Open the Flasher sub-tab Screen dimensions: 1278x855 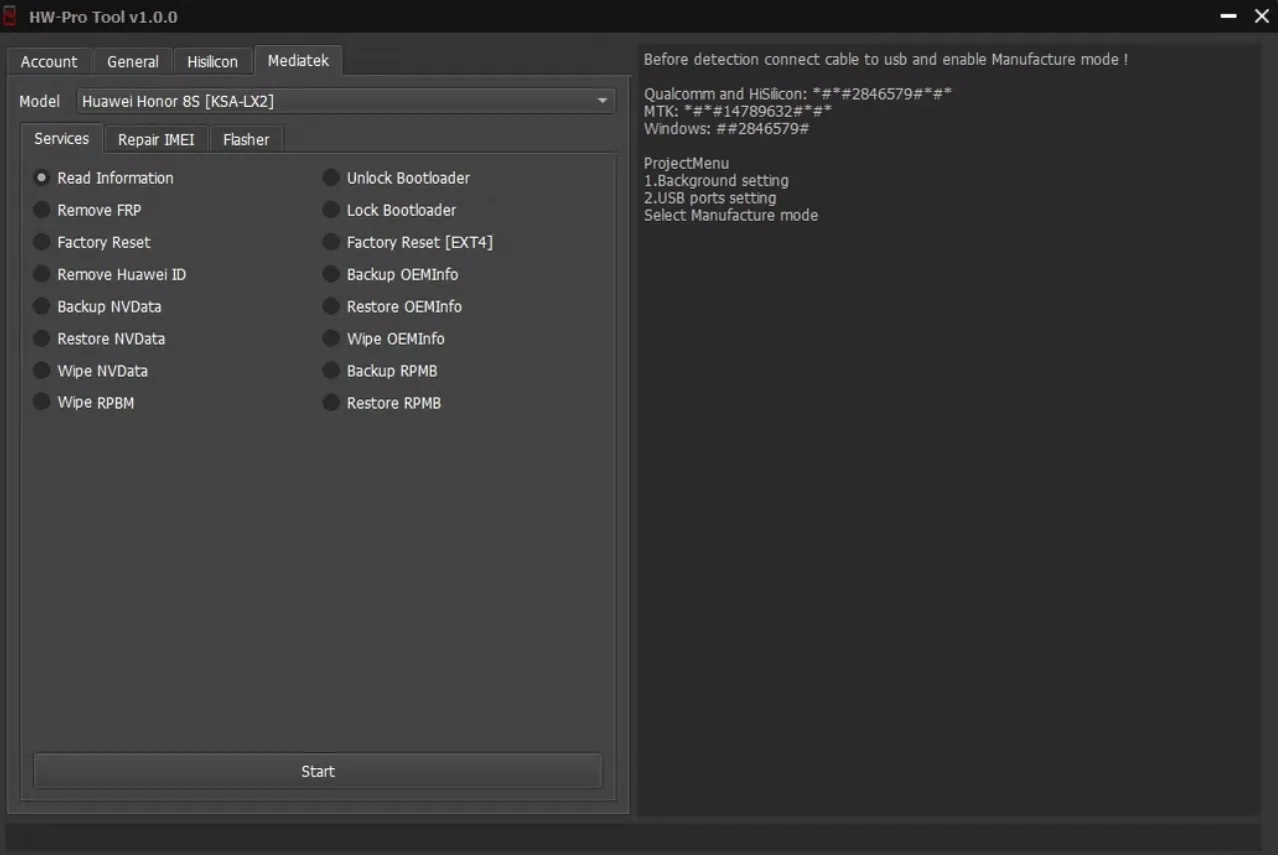[x=246, y=140]
